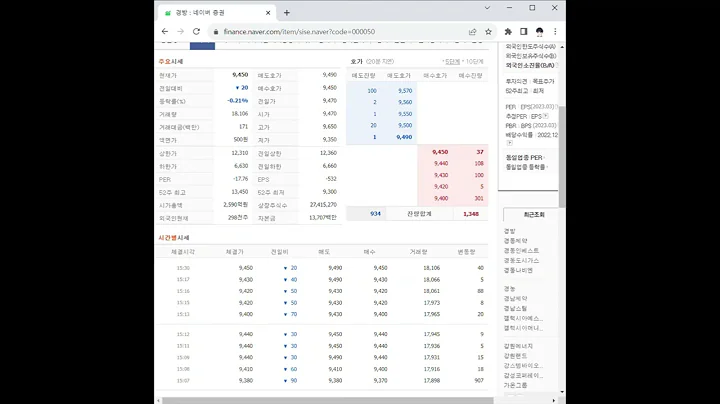Click the 동일업종 등락률 link
This screenshot has width=720, height=404.
coord(525,167)
